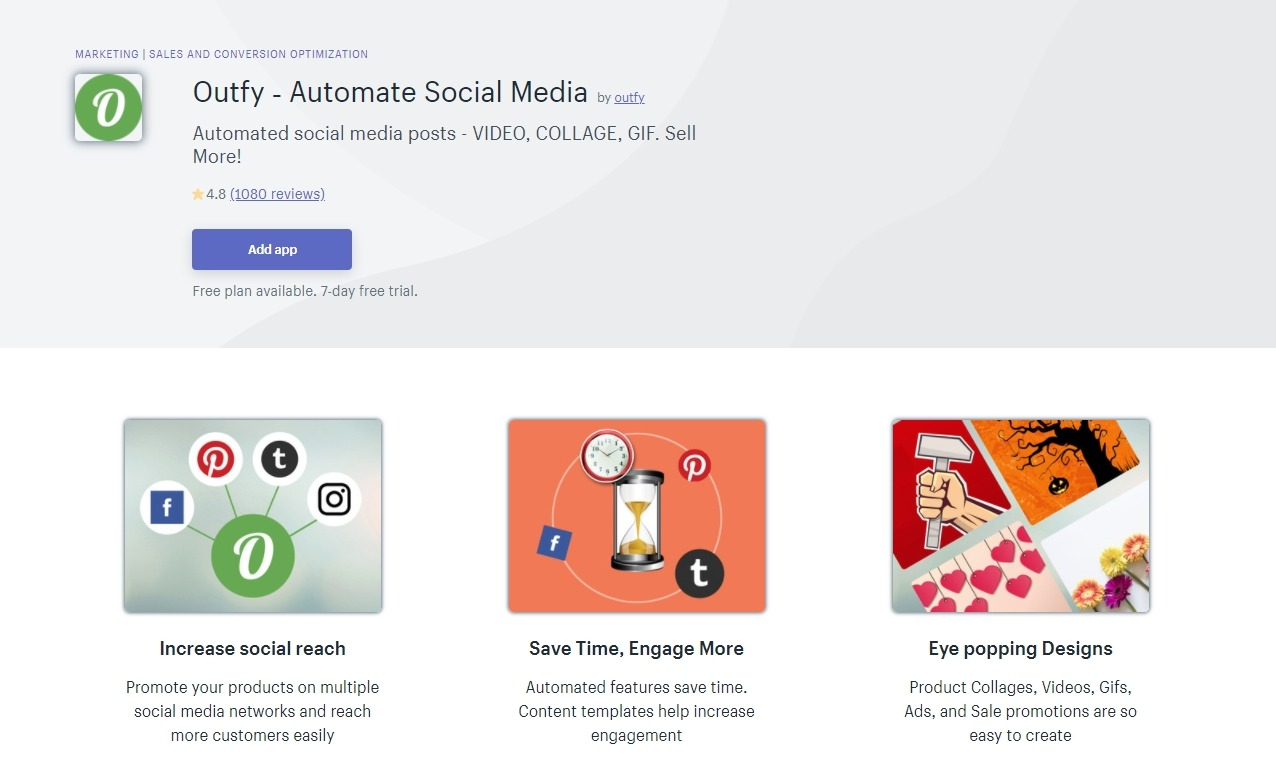Click the Tumblr icon on orange image

point(699,573)
